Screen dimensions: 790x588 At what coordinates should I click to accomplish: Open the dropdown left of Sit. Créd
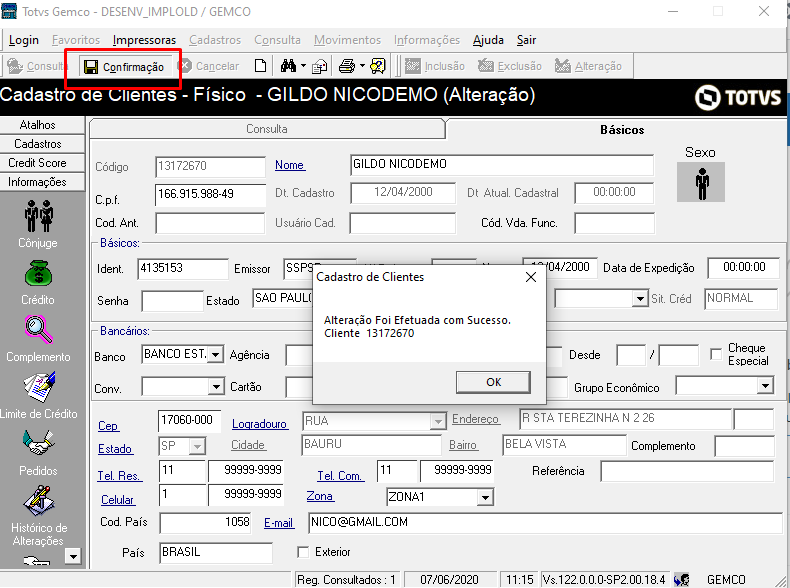639,299
